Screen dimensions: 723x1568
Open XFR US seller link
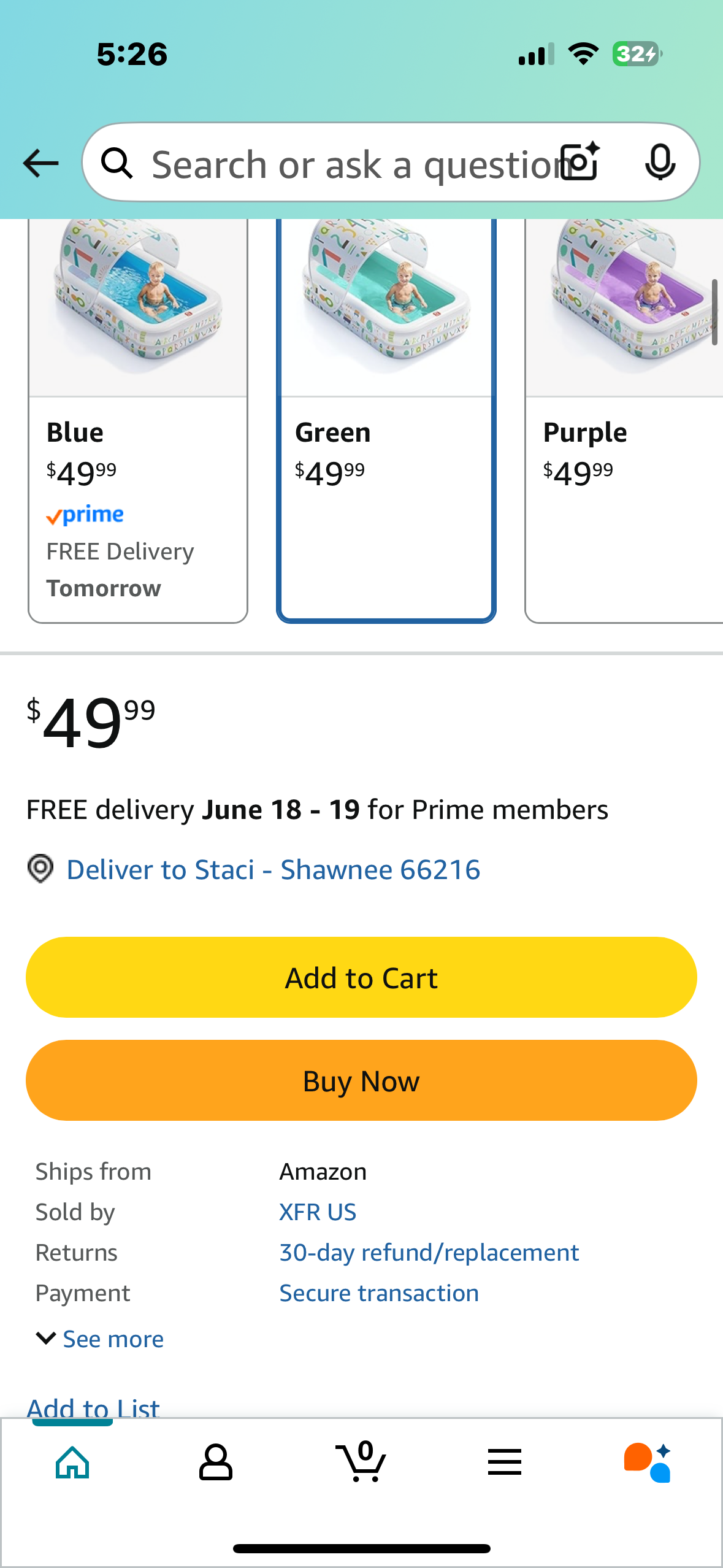coord(318,1212)
